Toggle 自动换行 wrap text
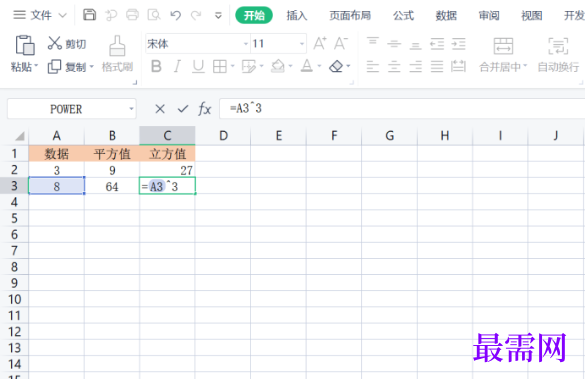The height and width of the screenshot is (379, 585). (558, 54)
